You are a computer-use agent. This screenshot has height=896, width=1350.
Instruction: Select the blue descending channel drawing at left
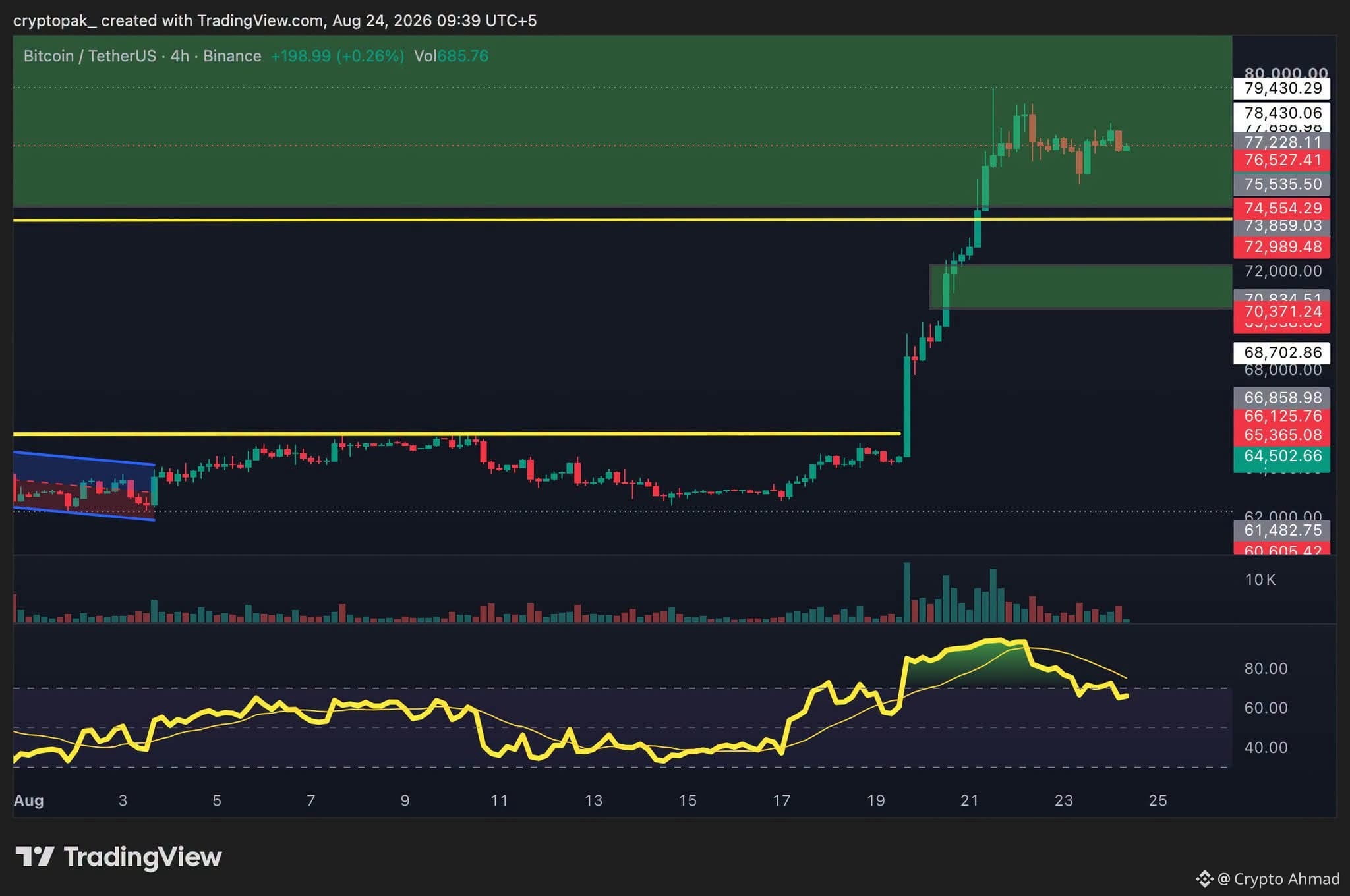point(84,486)
